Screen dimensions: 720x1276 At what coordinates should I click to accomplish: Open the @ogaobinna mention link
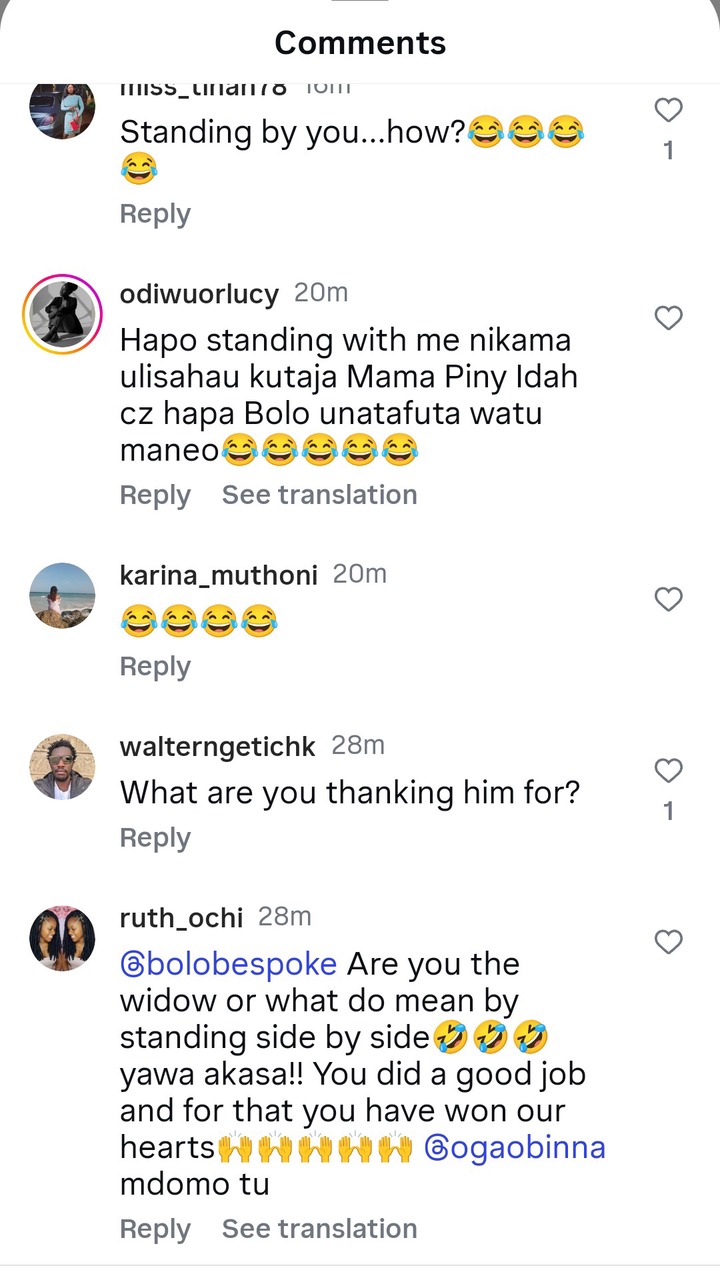516,1147
